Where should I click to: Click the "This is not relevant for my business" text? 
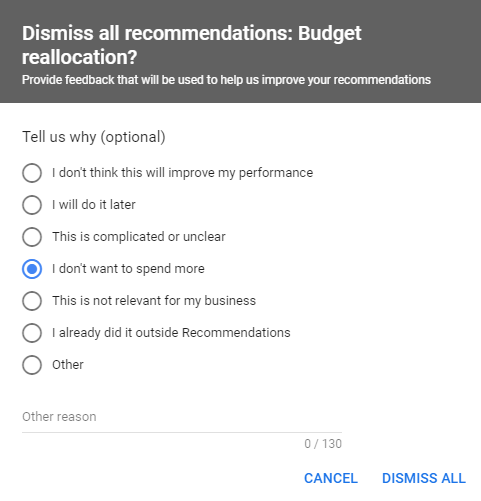(154, 301)
